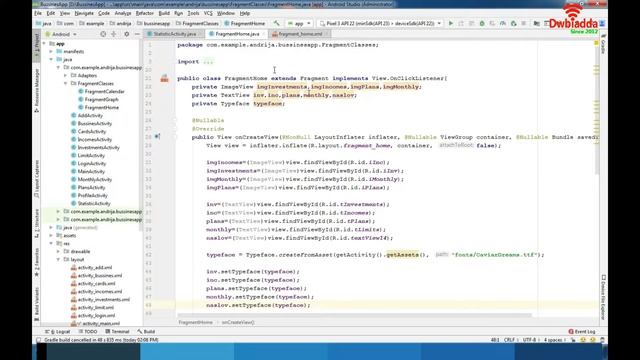Expand the java (generated) folder
This screenshot has width=640, height=360.
(51, 227)
